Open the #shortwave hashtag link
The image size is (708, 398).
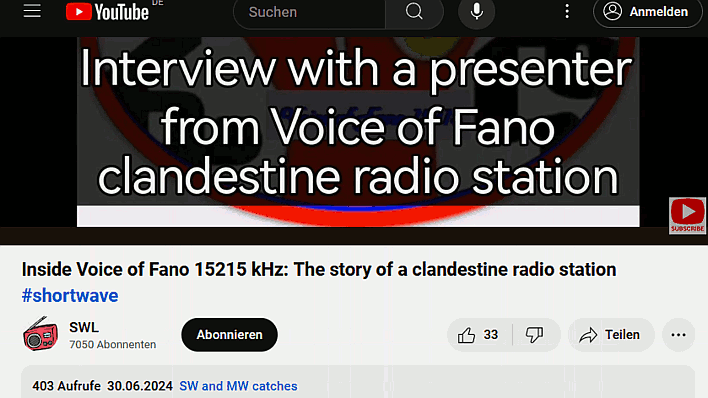click(x=70, y=296)
